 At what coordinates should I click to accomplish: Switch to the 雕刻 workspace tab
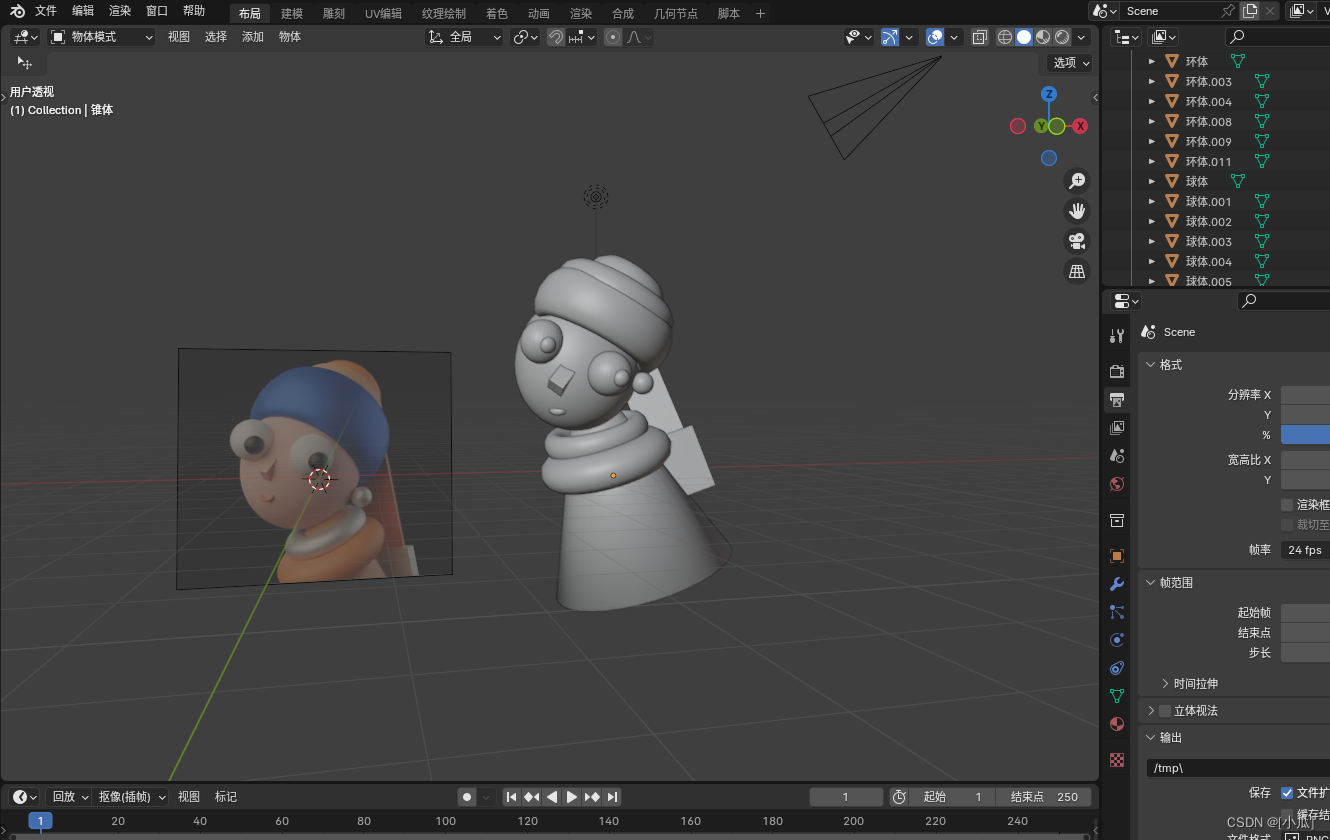(334, 13)
